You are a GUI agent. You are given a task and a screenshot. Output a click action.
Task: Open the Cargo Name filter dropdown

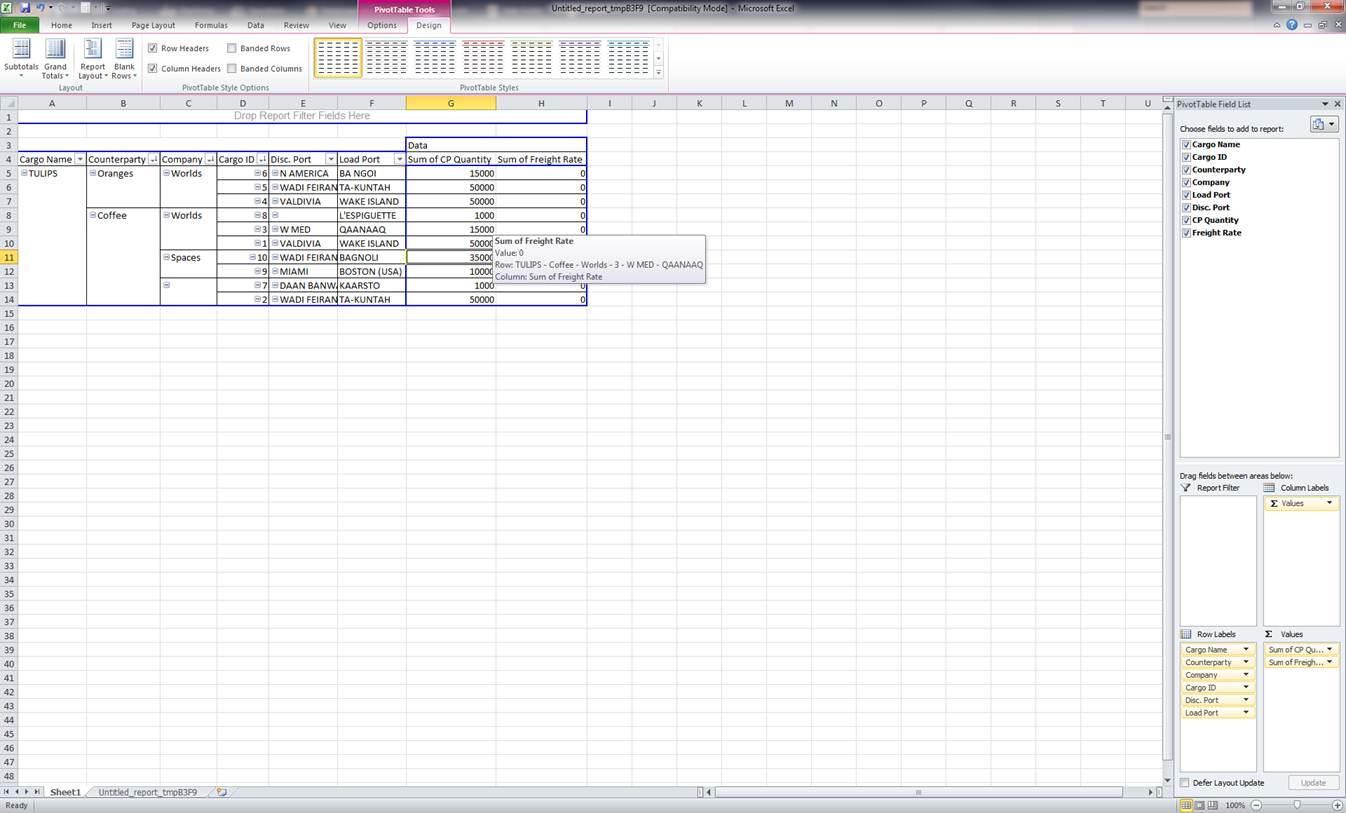tap(80, 160)
